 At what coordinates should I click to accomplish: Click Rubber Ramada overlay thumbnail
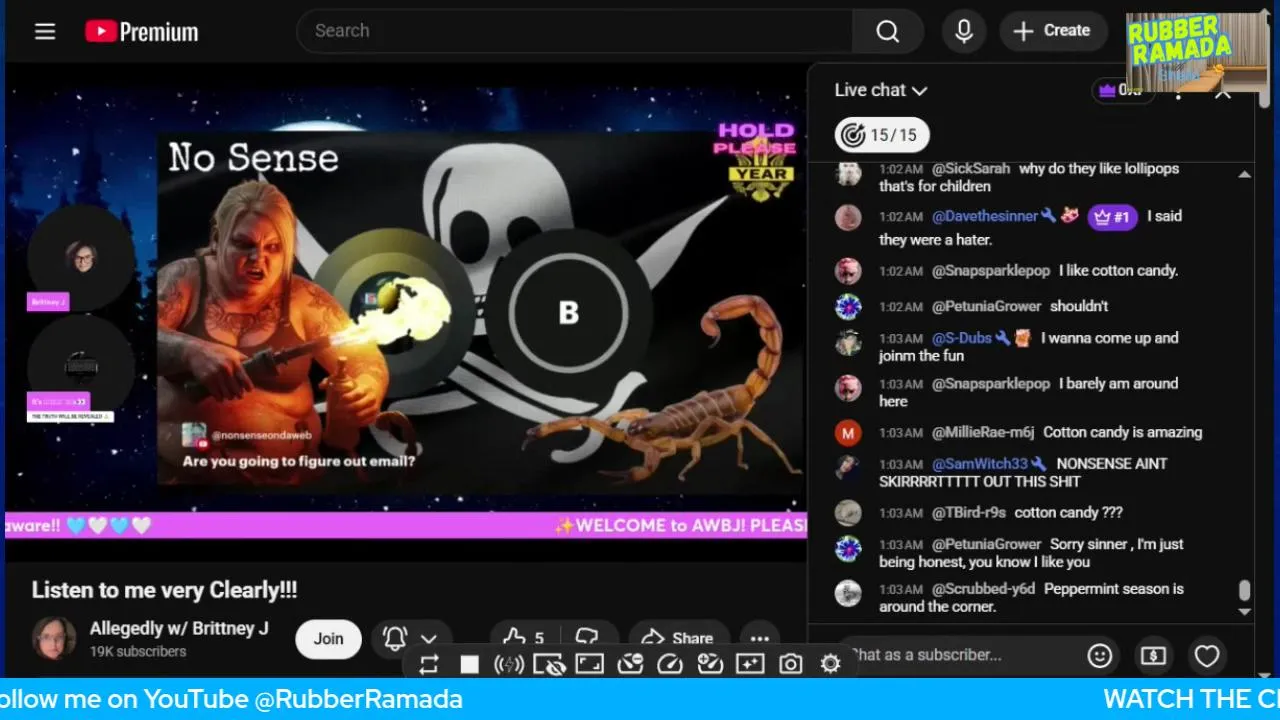tap(1196, 52)
